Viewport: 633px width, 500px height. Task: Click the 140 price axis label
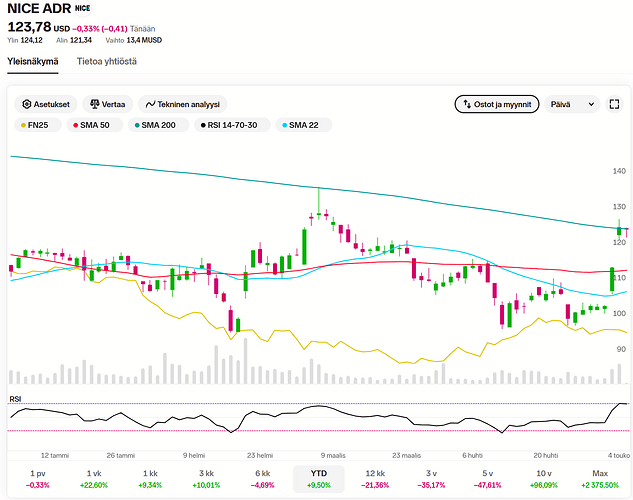pos(619,171)
